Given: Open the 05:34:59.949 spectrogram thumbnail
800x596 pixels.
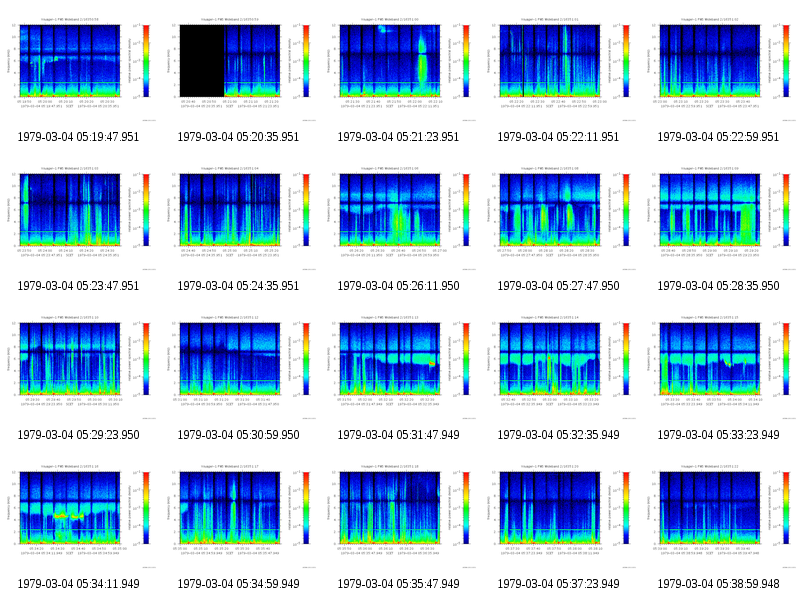Looking at the screenshot, I should (x=238, y=516).
